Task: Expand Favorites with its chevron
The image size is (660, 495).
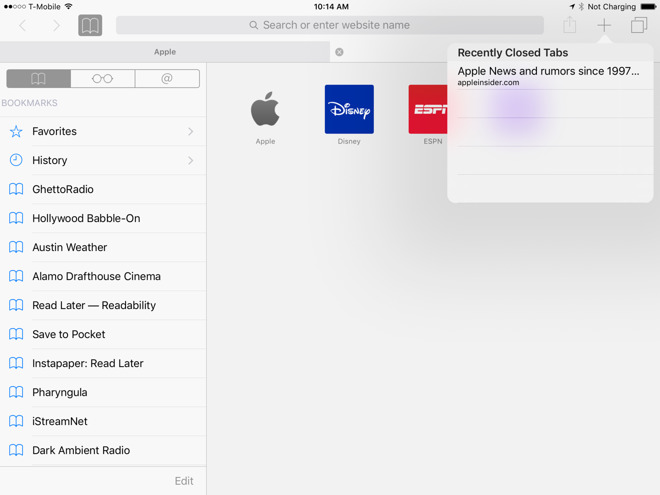Action: click(191, 131)
